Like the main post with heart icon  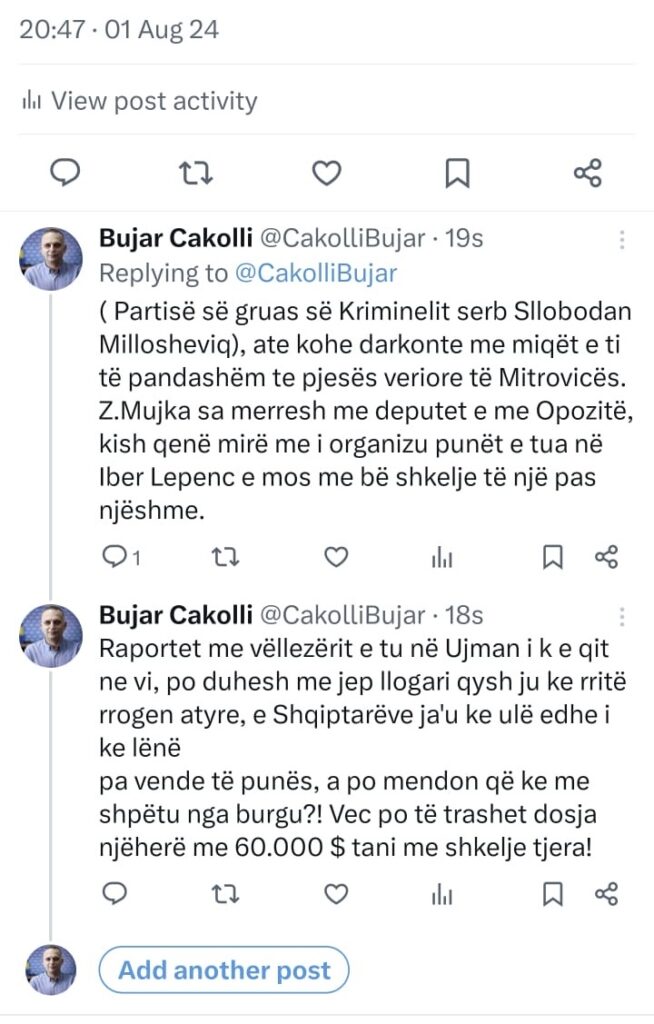326,174
